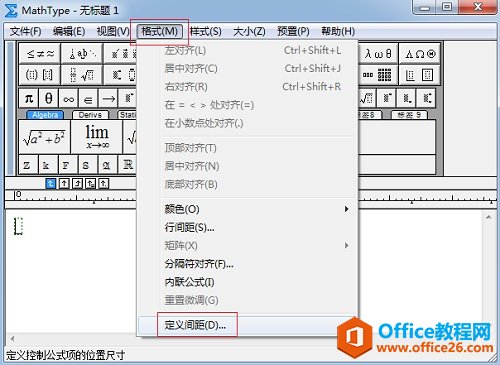This screenshot has height=365, width=500.
Task: Open the 视图(V) menu
Action: click(113, 31)
